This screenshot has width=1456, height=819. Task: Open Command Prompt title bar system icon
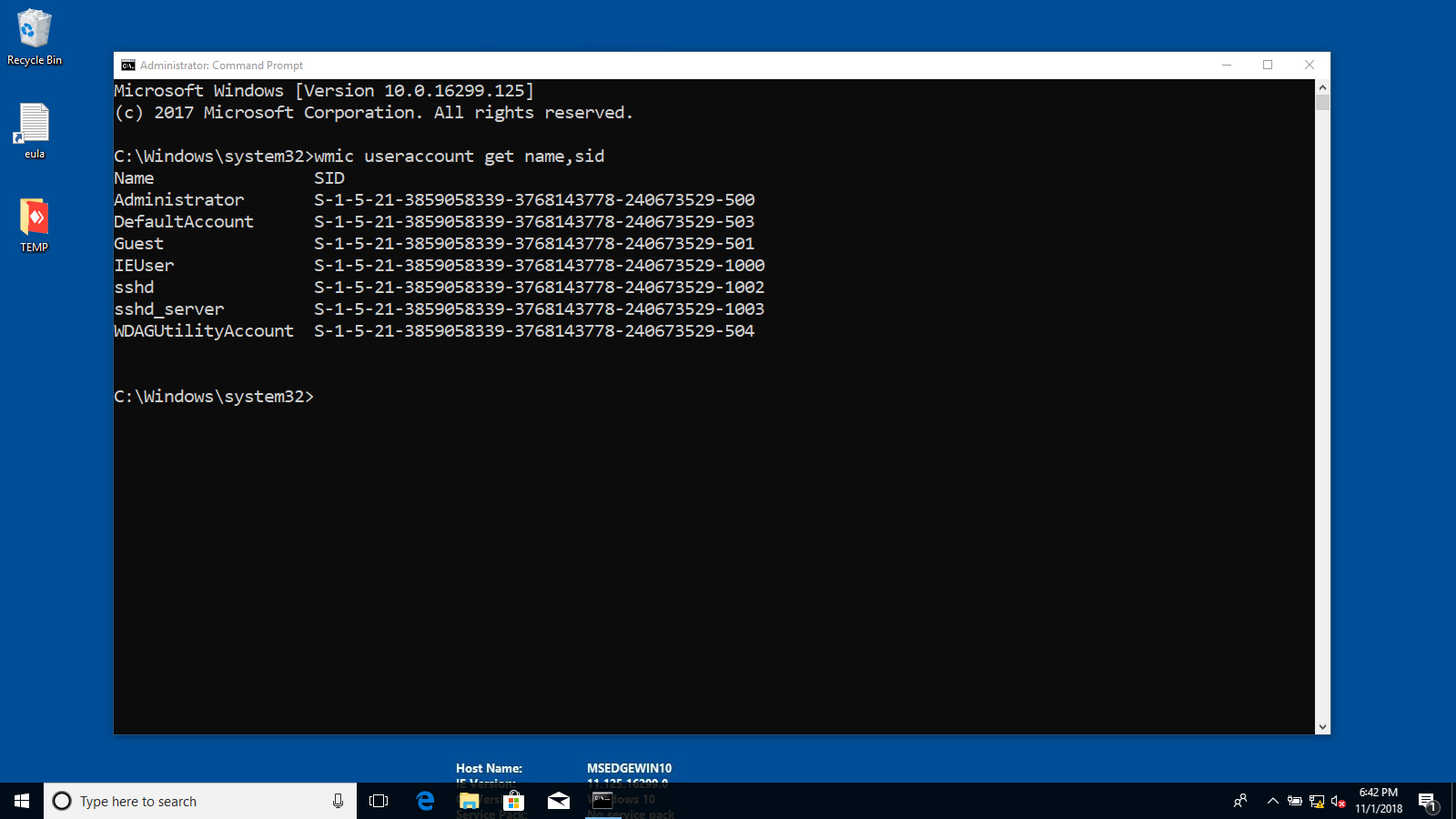tap(128, 66)
